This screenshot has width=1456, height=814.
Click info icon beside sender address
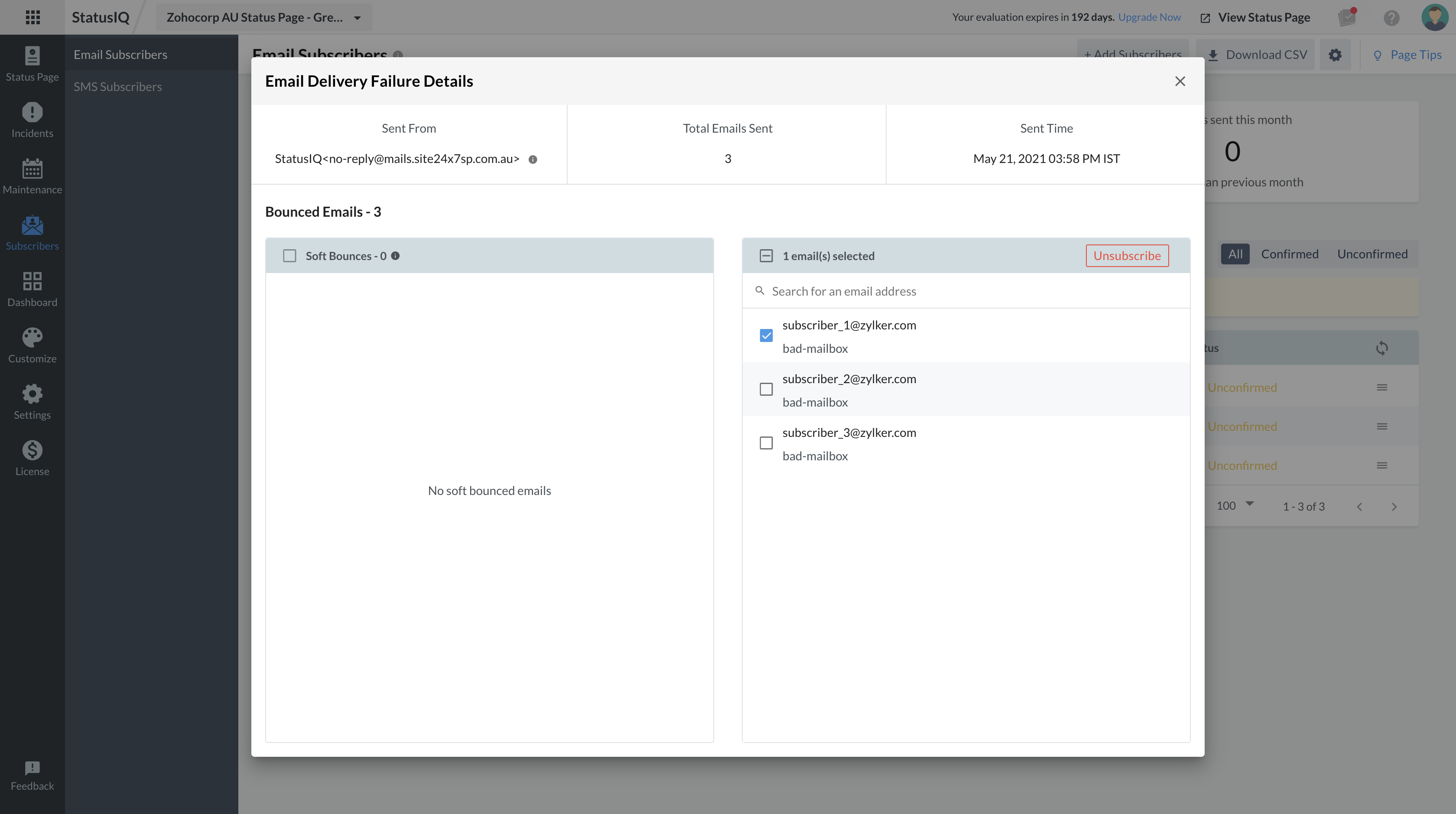pyautogui.click(x=533, y=160)
